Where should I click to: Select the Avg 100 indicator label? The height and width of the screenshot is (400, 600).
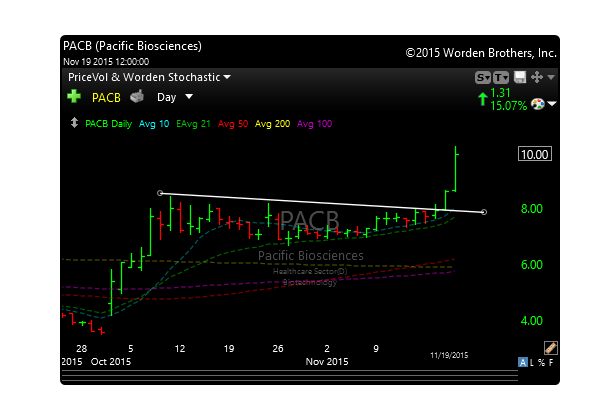click(x=315, y=124)
